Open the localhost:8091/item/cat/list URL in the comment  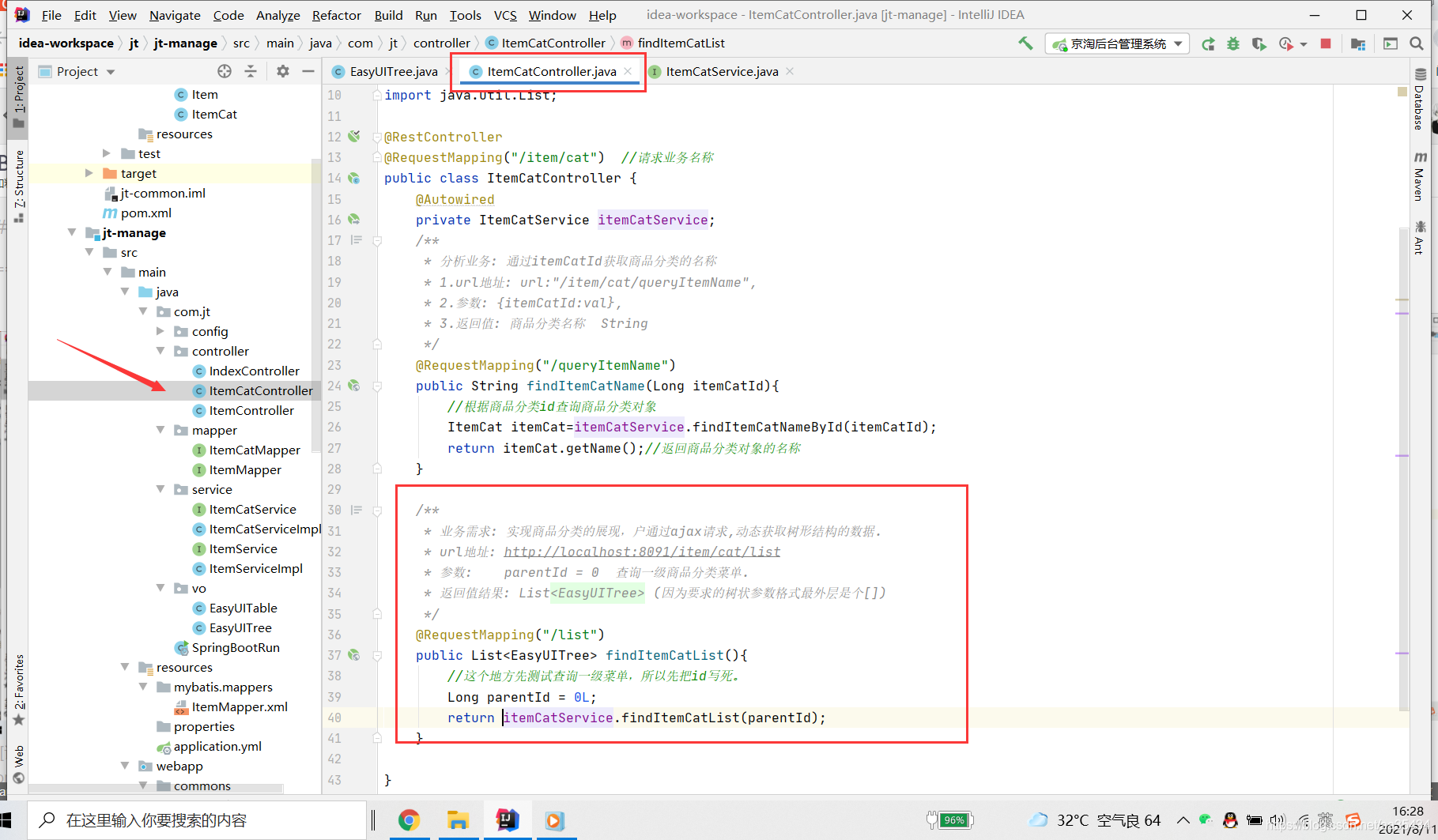click(x=642, y=552)
